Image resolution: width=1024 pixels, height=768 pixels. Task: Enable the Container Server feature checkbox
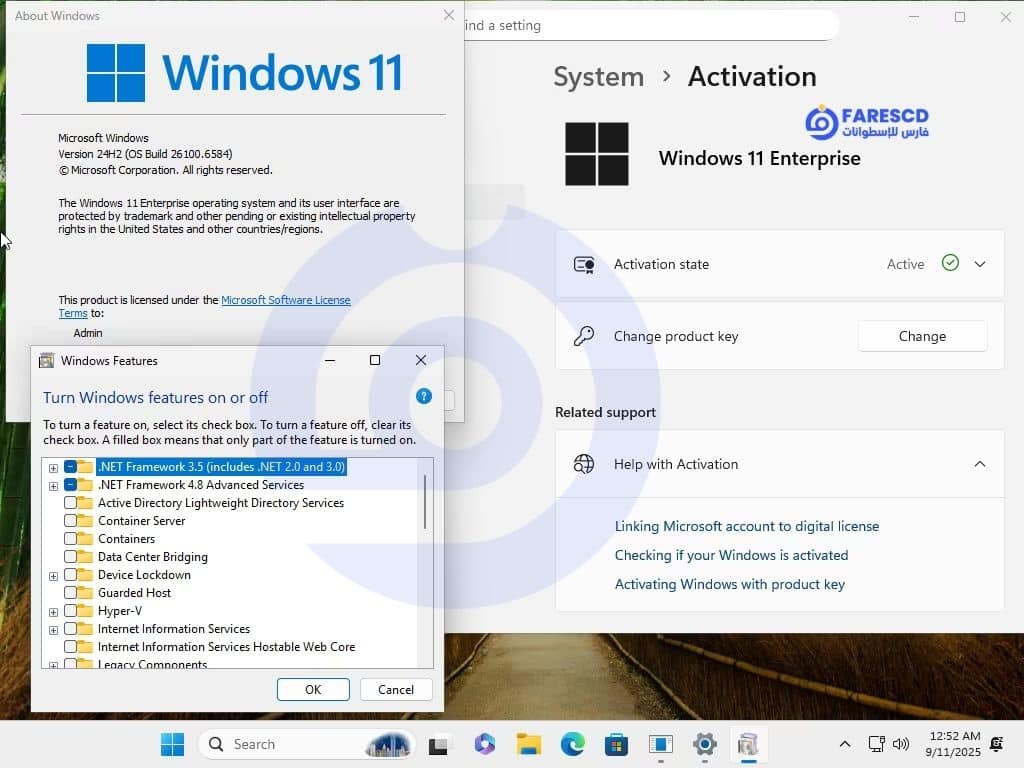click(71, 520)
